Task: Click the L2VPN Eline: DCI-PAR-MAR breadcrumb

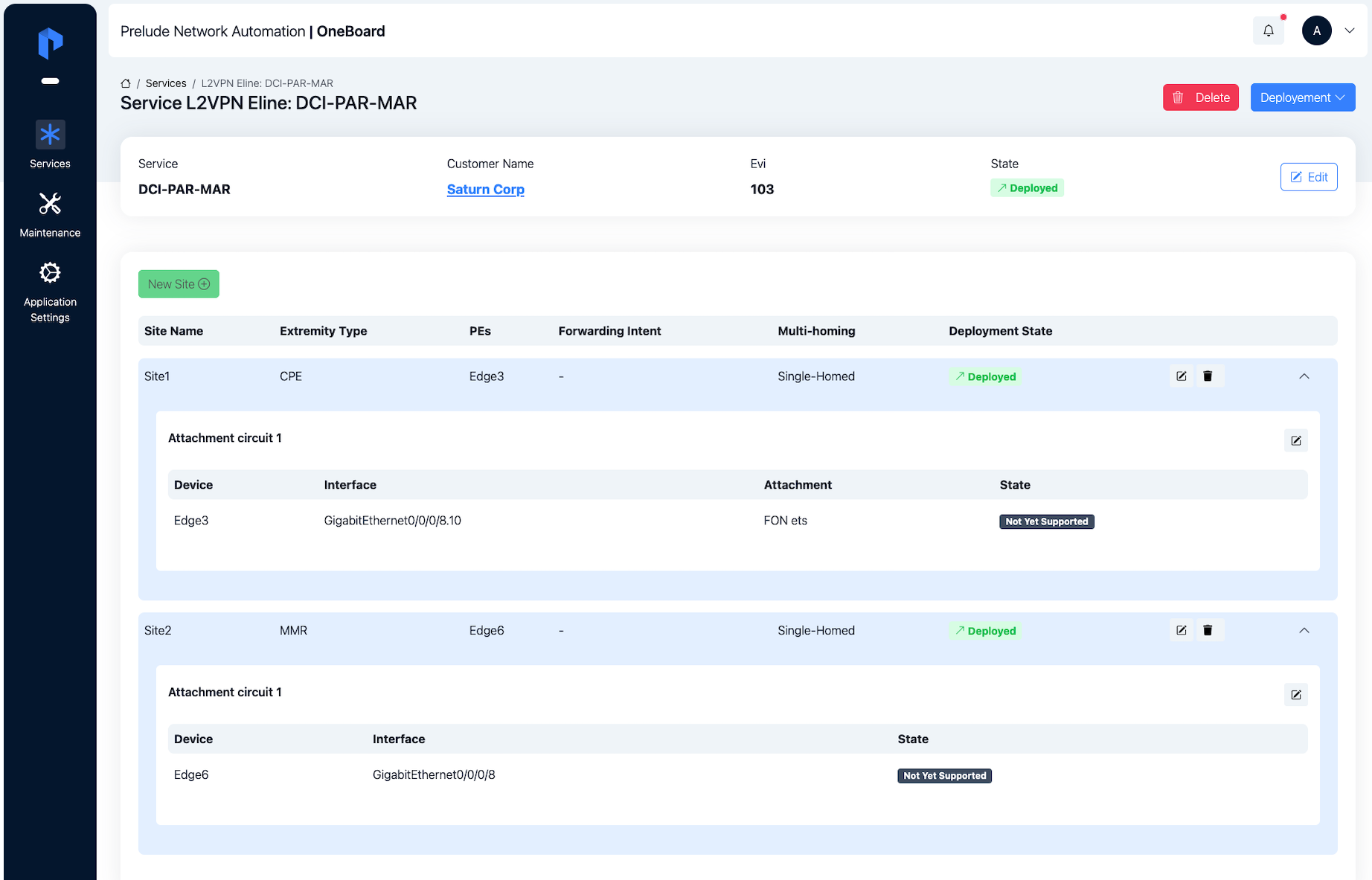Action: pyautogui.click(x=267, y=83)
